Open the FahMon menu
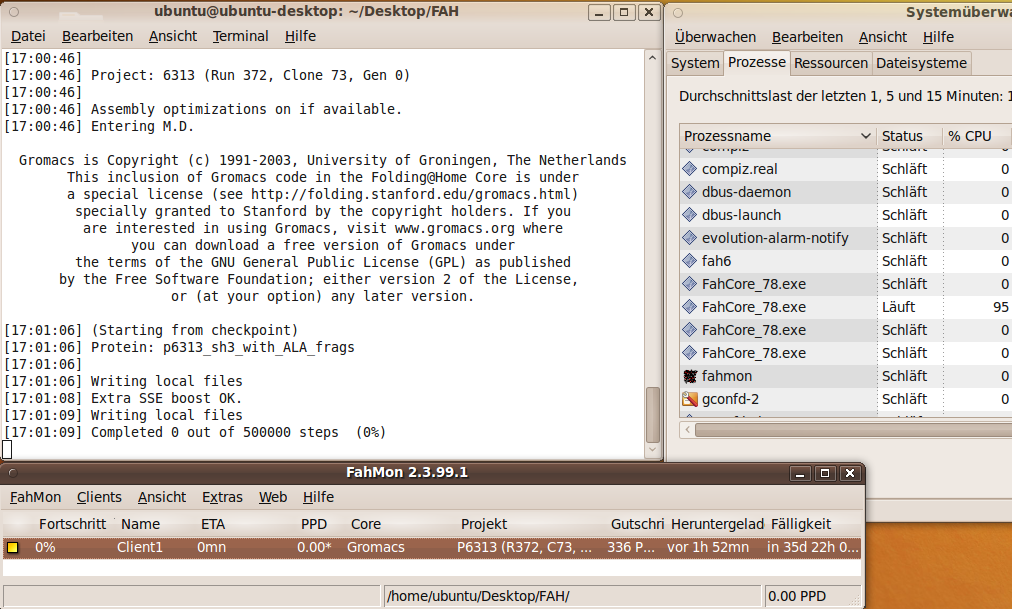 (35, 497)
